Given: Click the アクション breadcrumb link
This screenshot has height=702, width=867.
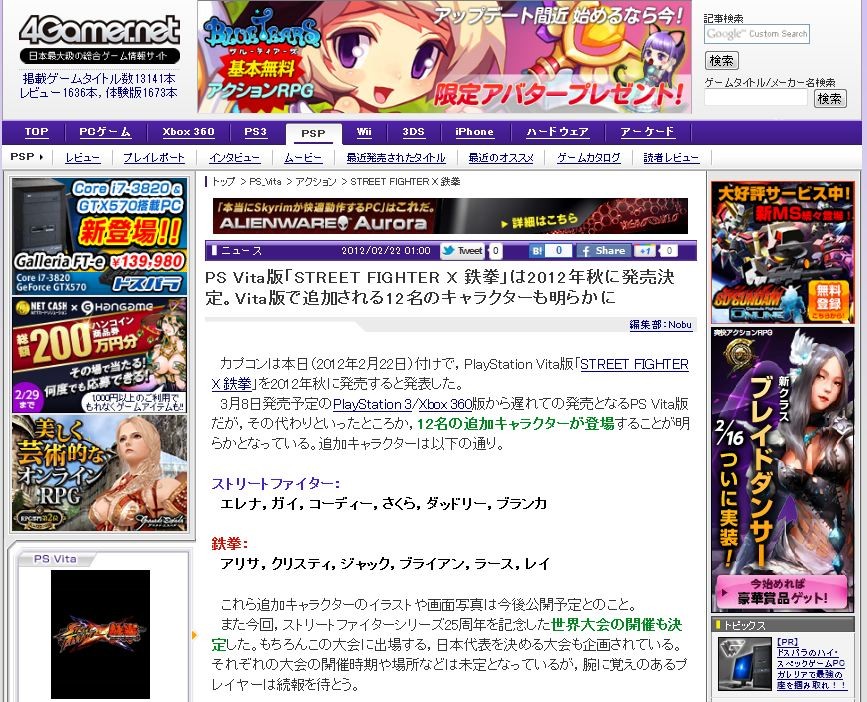Looking at the screenshot, I should click(x=315, y=181).
